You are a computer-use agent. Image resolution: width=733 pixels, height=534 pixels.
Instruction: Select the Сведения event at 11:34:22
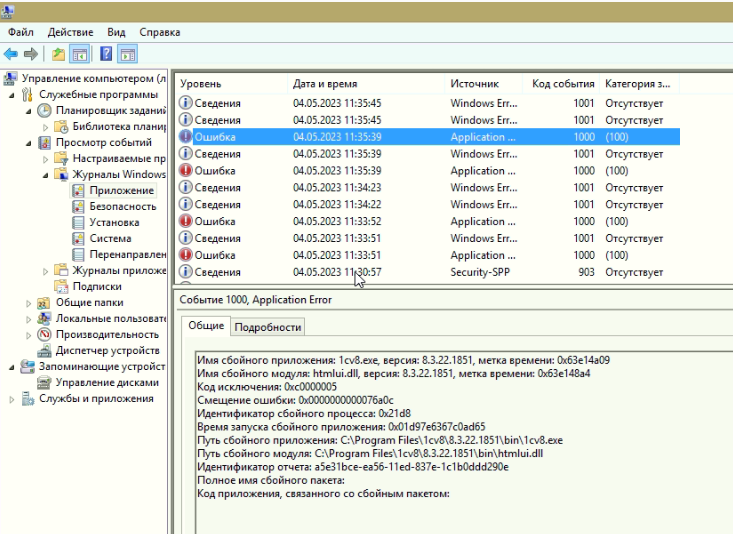(x=428, y=204)
